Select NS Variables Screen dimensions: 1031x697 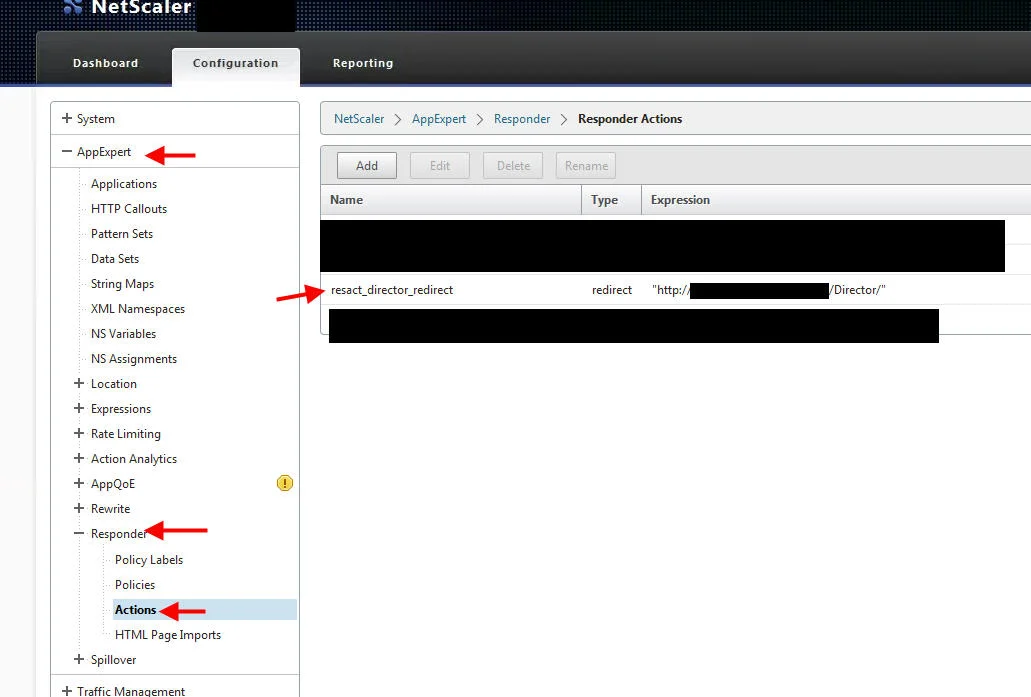click(x=124, y=333)
